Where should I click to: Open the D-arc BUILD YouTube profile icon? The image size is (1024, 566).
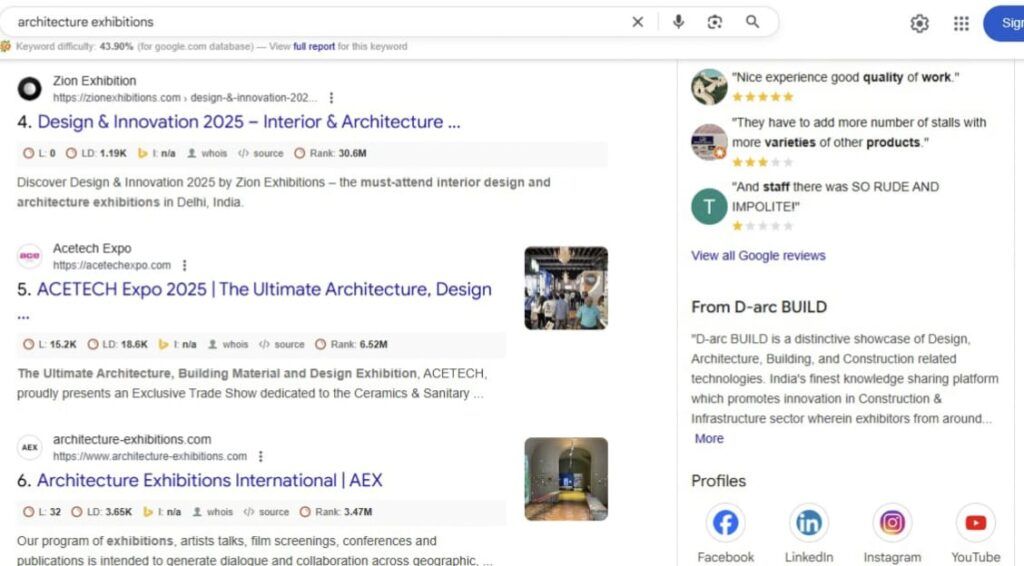click(975, 523)
